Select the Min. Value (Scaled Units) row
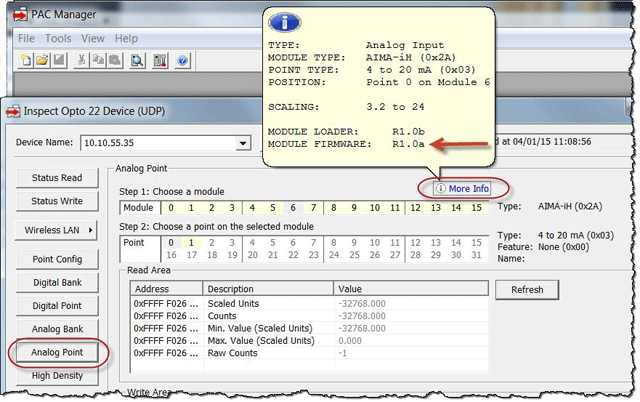Screen dimensions: 640x402 click(x=309, y=329)
